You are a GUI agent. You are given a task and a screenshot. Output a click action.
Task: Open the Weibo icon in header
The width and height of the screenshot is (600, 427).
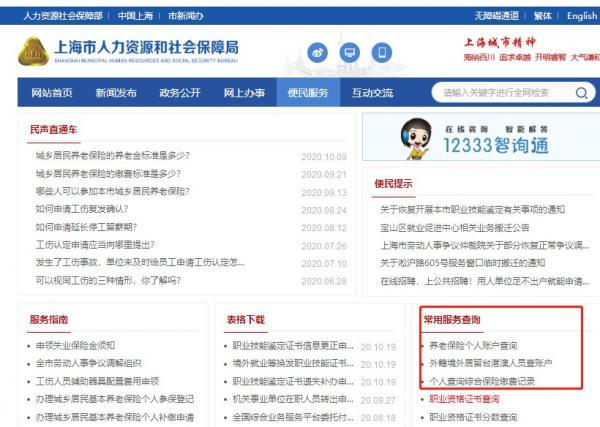(x=317, y=52)
